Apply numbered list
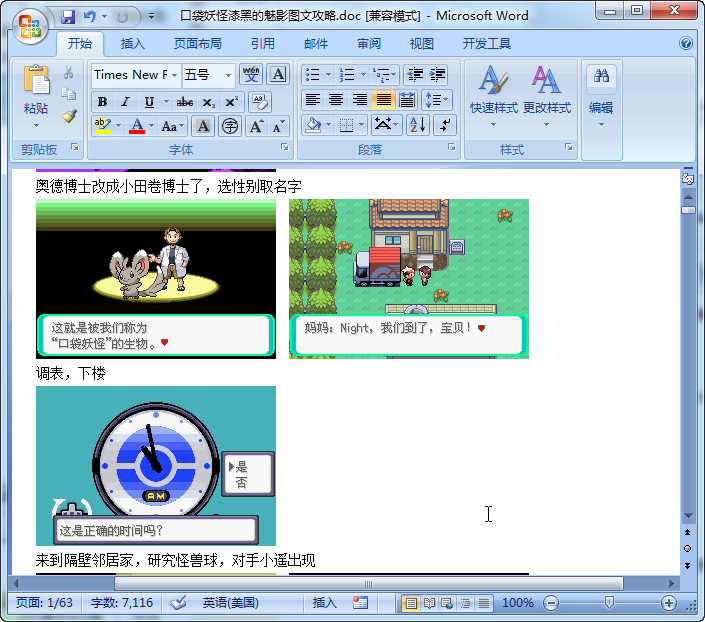705x622 pixels. (x=347, y=74)
